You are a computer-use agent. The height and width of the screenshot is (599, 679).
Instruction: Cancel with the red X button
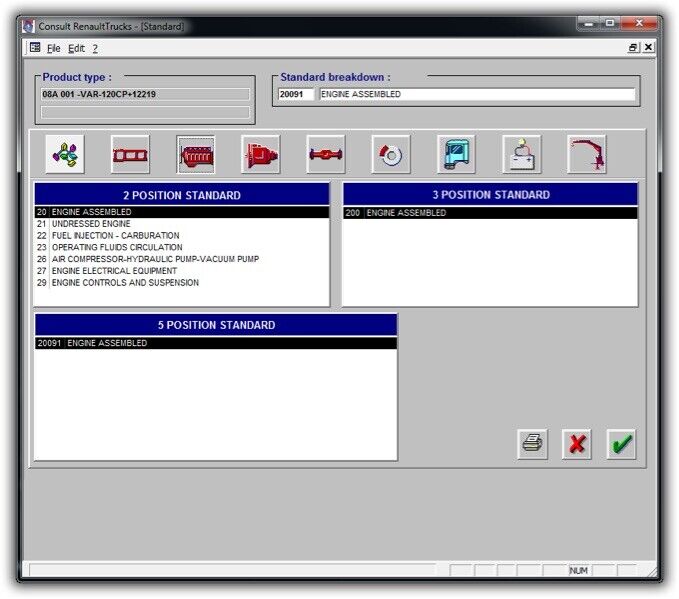(577, 444)
